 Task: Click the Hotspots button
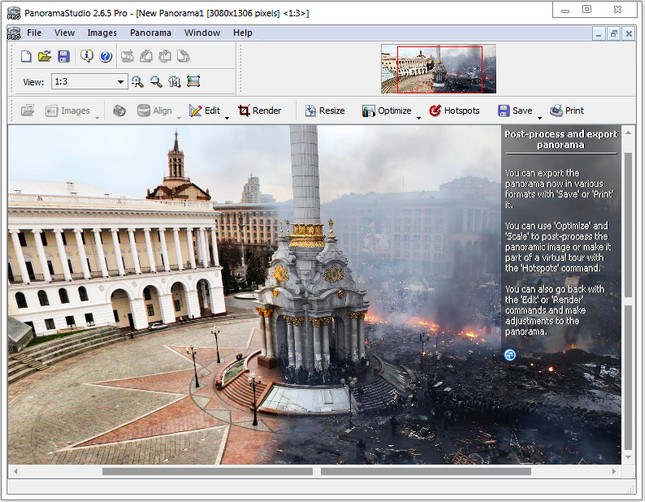(x=454, y=111)
